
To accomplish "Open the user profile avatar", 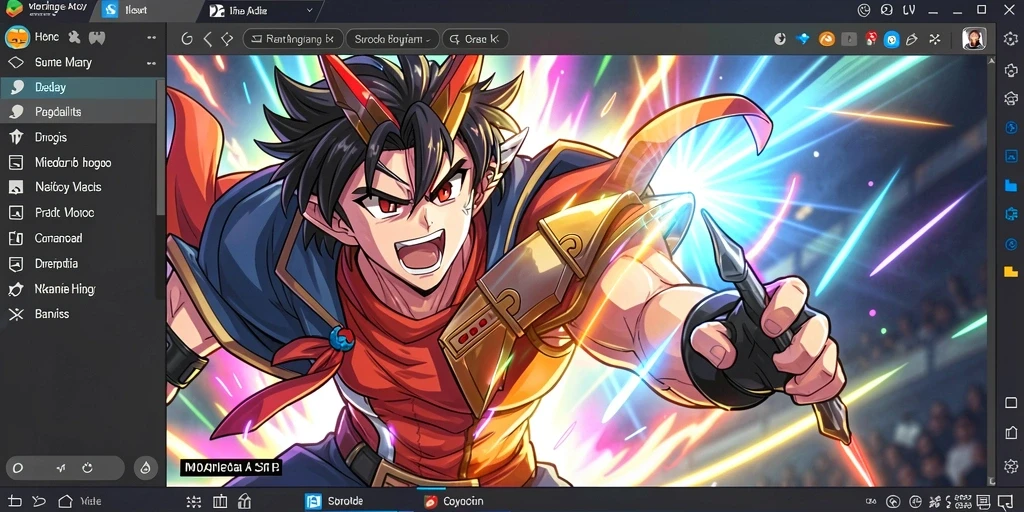I will (x=974, y=39).
